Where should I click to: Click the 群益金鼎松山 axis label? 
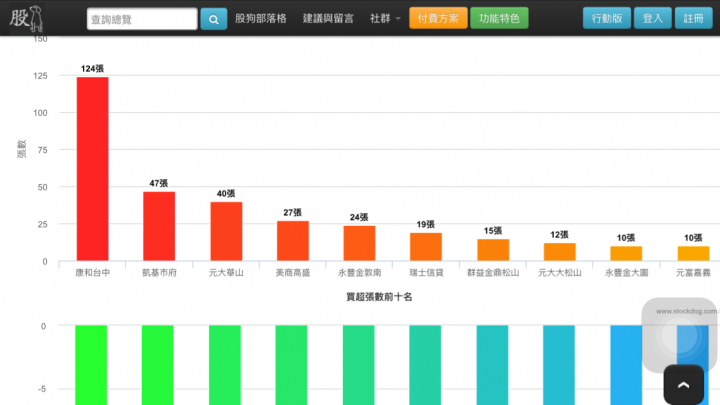coord(493,273)
